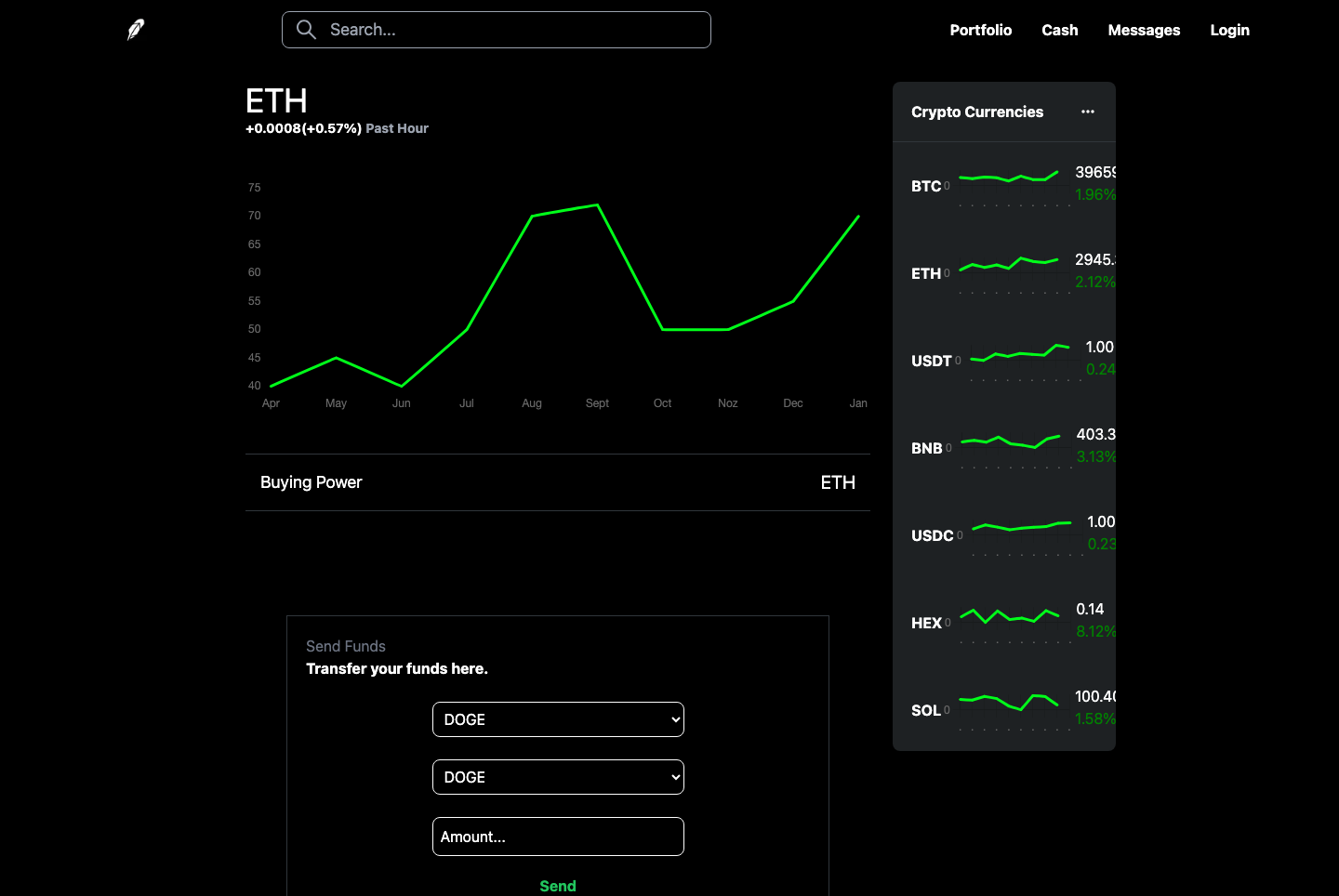The image size is (1339, 896).
Task: Select BNB in the crypto currency list
Action: pos(927,448)
